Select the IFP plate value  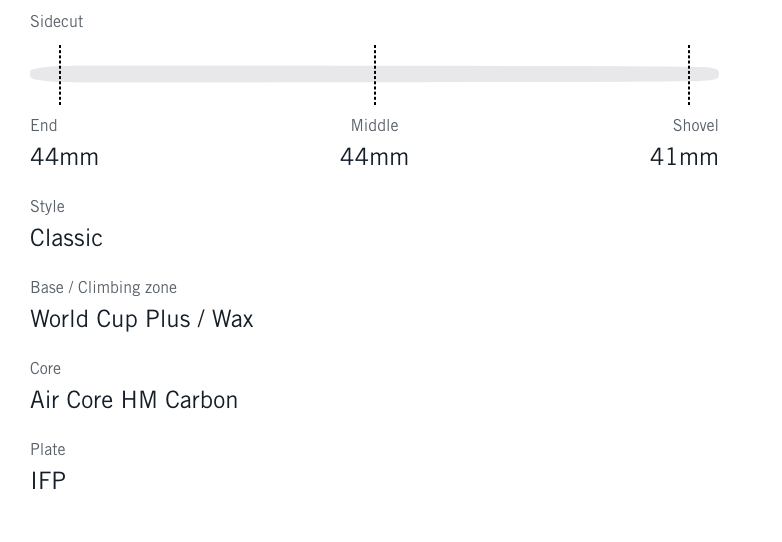tap(48, 481)
